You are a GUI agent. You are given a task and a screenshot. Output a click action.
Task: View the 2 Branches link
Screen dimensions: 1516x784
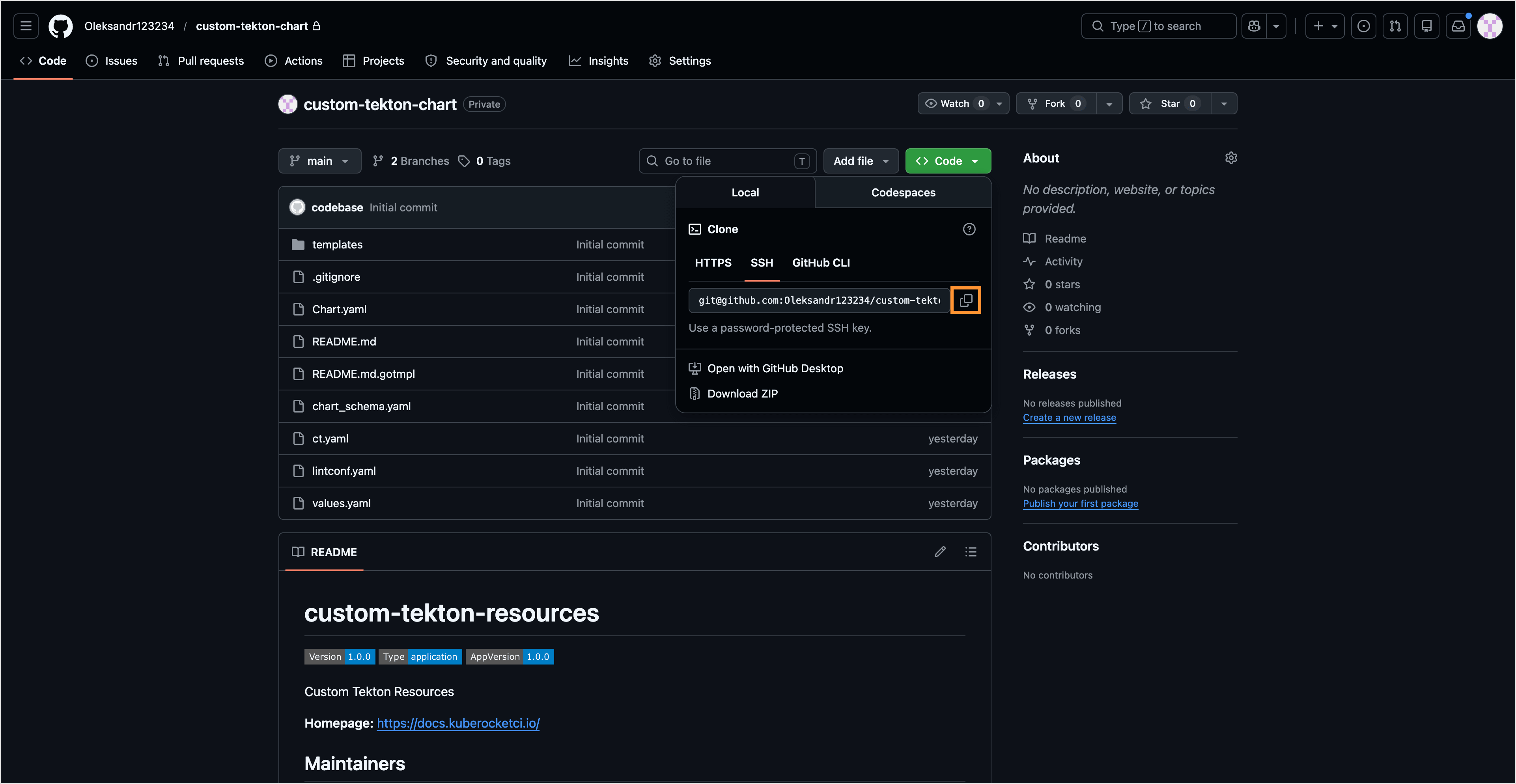point(411,161)
